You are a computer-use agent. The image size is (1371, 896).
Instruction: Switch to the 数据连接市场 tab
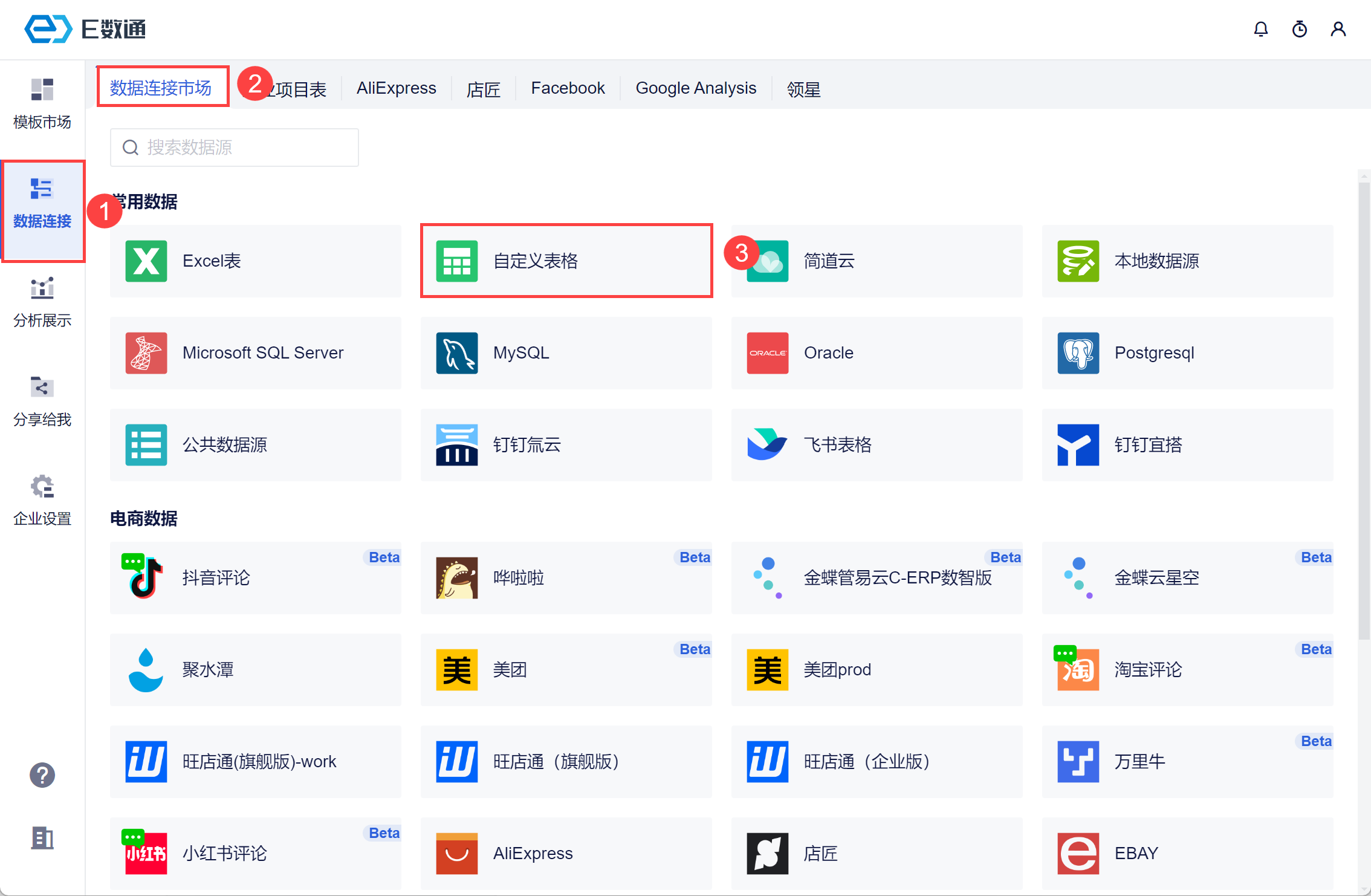(x=161, y=88)
